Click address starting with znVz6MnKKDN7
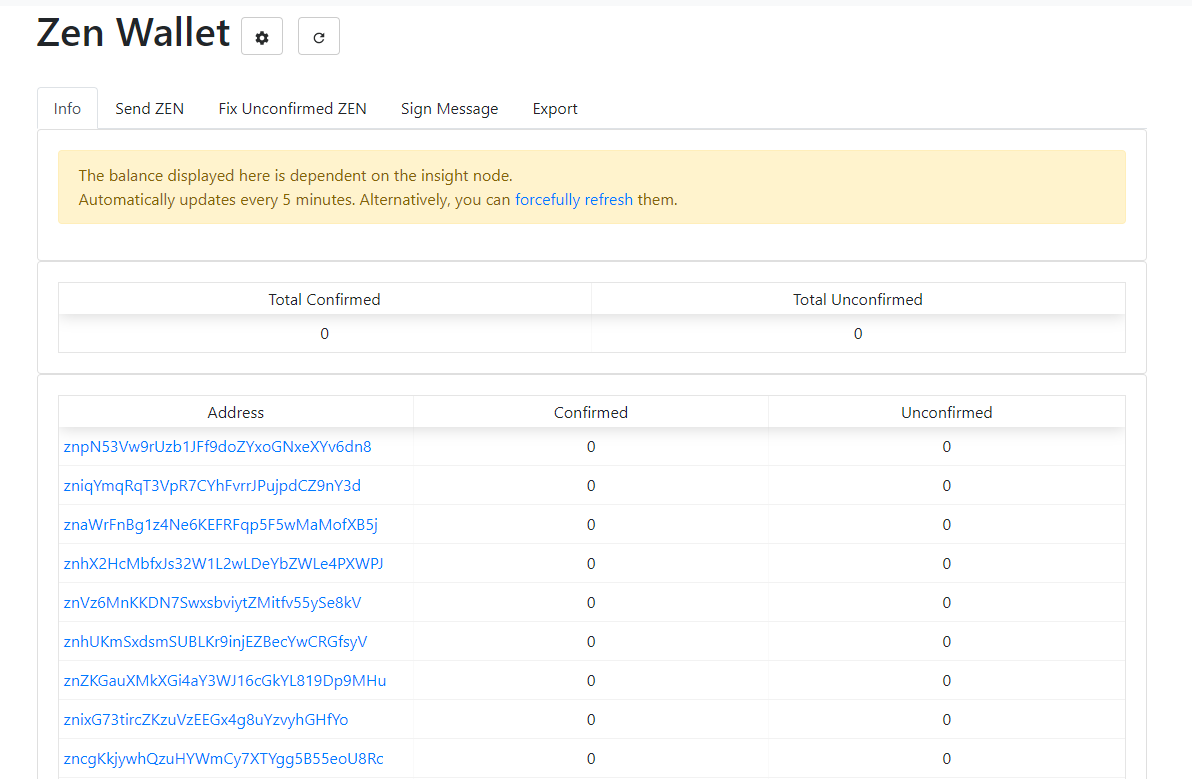Image resolution: width=1192 pixels, height=779 pixels. click(x=212, y=603)
